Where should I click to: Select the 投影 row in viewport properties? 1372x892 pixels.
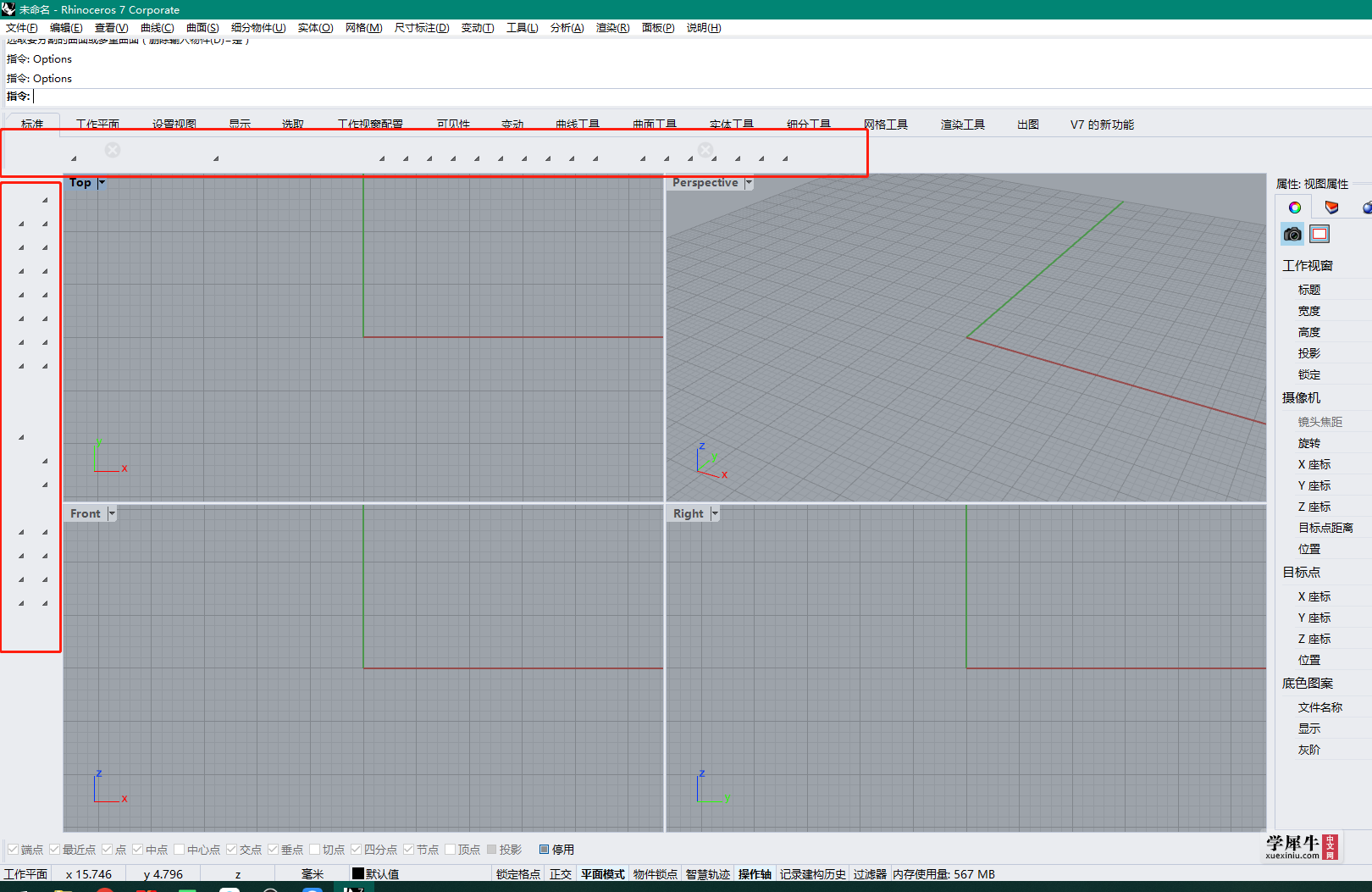click(1325, 353)
